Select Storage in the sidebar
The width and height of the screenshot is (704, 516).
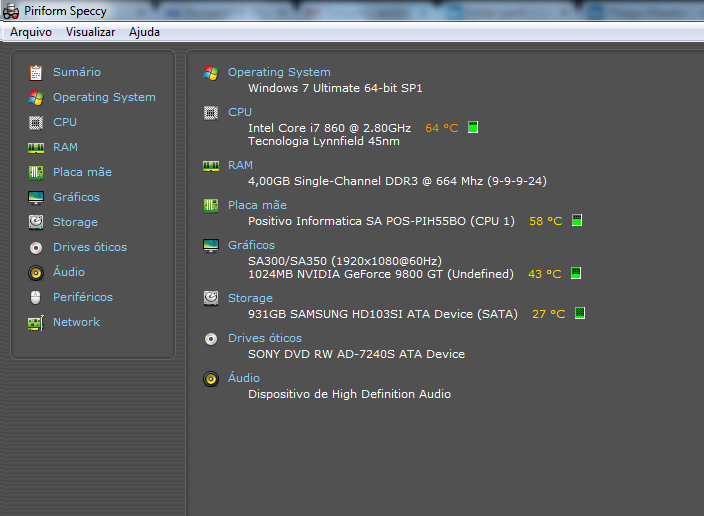click(x=75, y=222)
